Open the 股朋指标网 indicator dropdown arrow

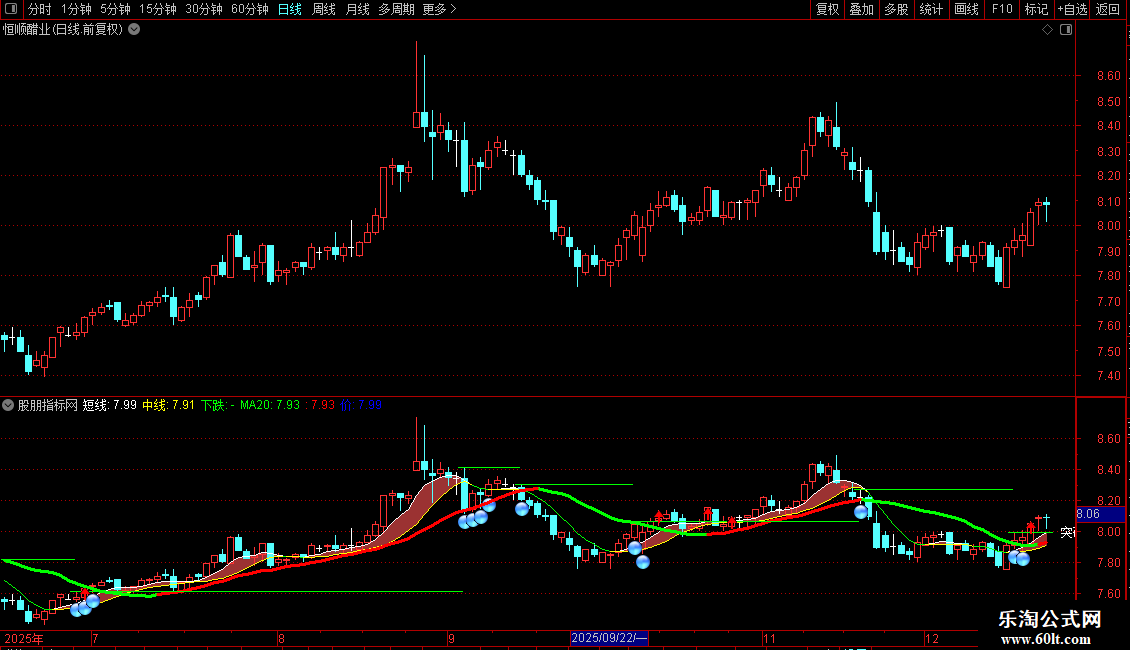[8, 405]
